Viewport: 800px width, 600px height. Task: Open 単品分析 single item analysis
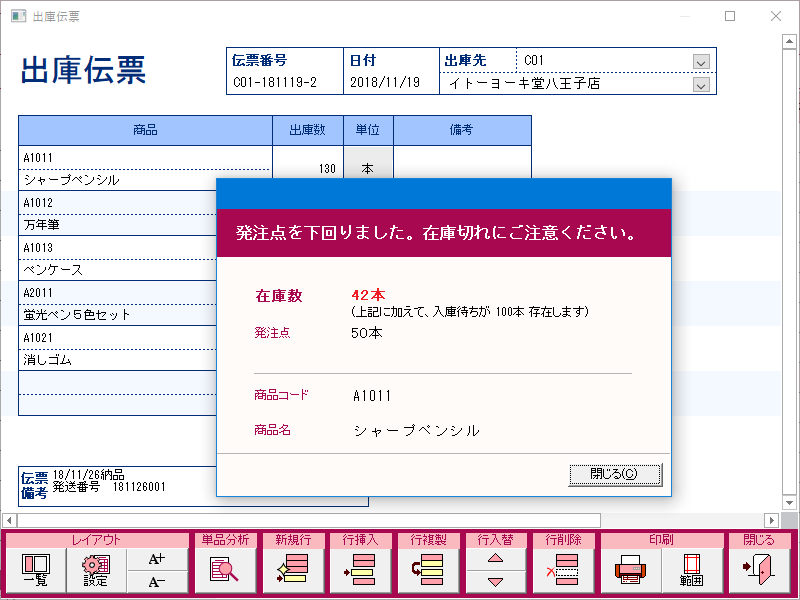pyautogui.click(x=224, y=570)
